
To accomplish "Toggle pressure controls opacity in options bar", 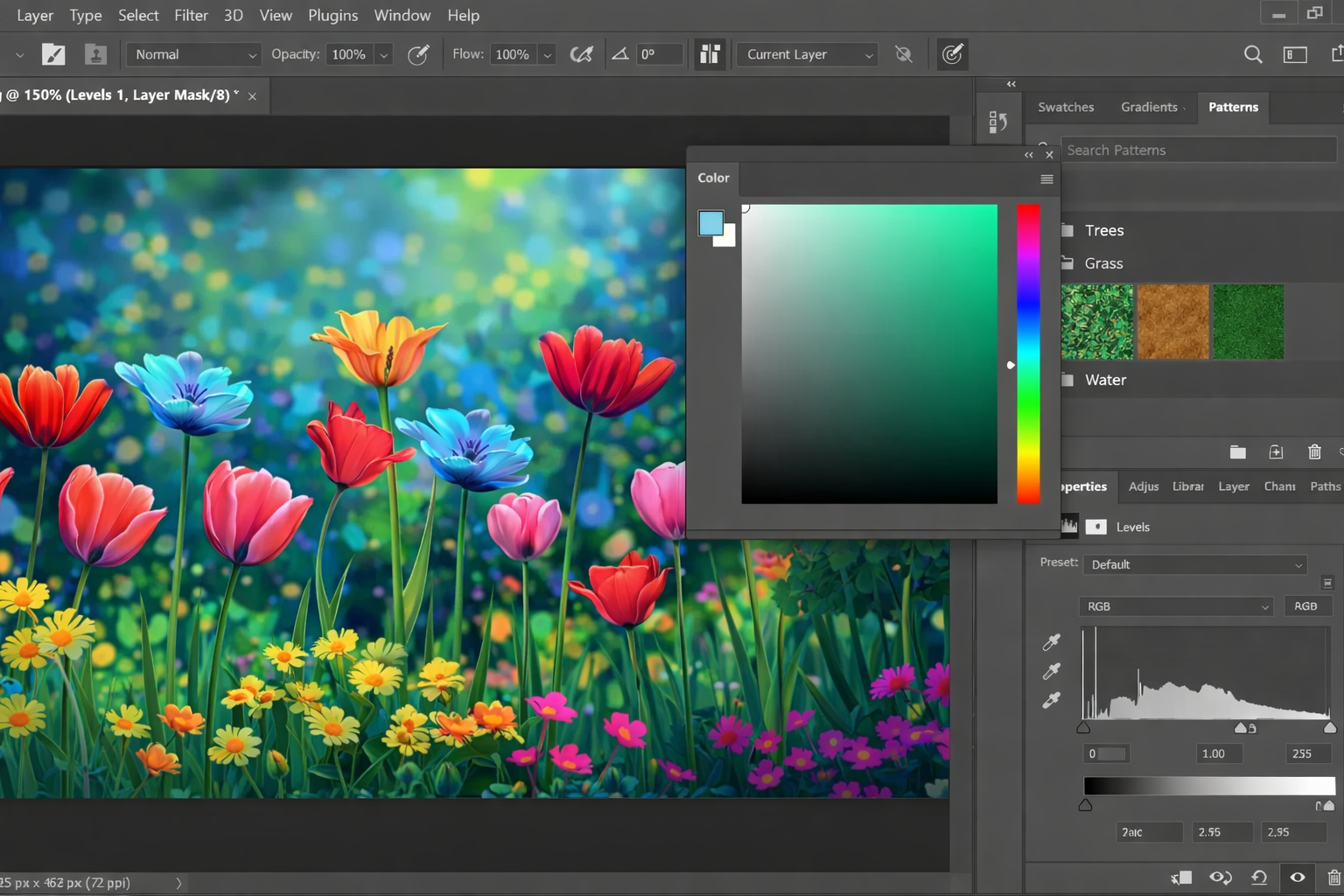I will pos(418,54).
